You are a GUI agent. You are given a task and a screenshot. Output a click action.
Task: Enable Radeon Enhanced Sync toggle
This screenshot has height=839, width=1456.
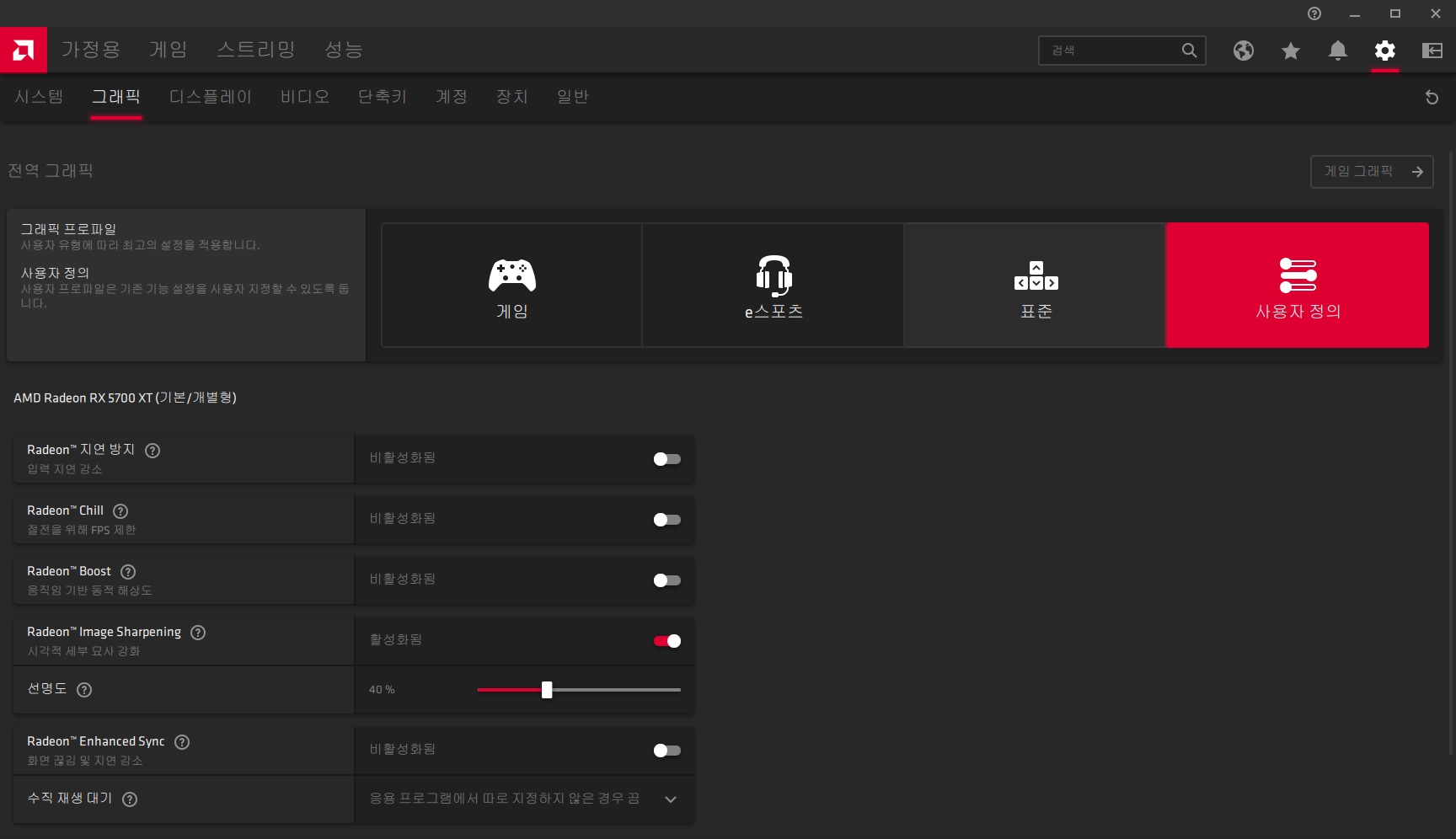pos(666,751)
